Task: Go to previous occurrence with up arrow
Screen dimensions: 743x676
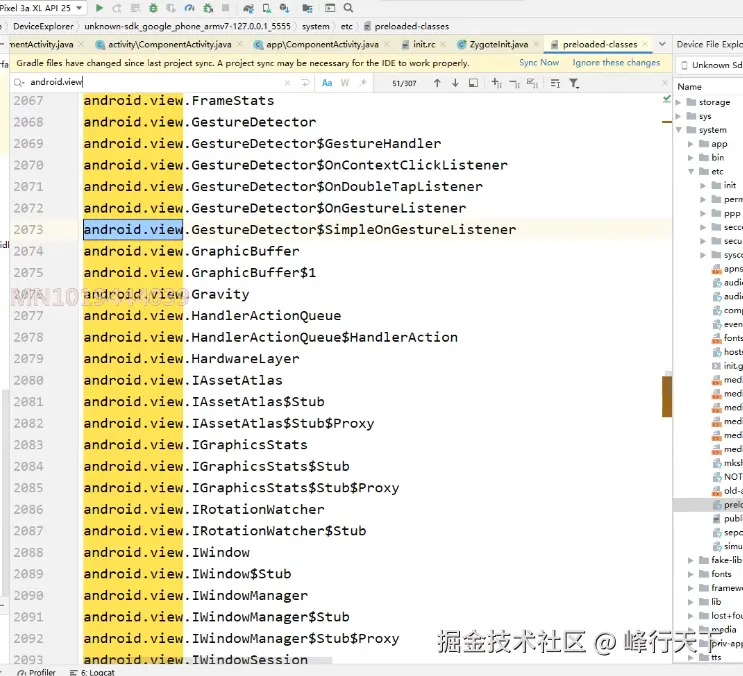Action: point(437,83)
